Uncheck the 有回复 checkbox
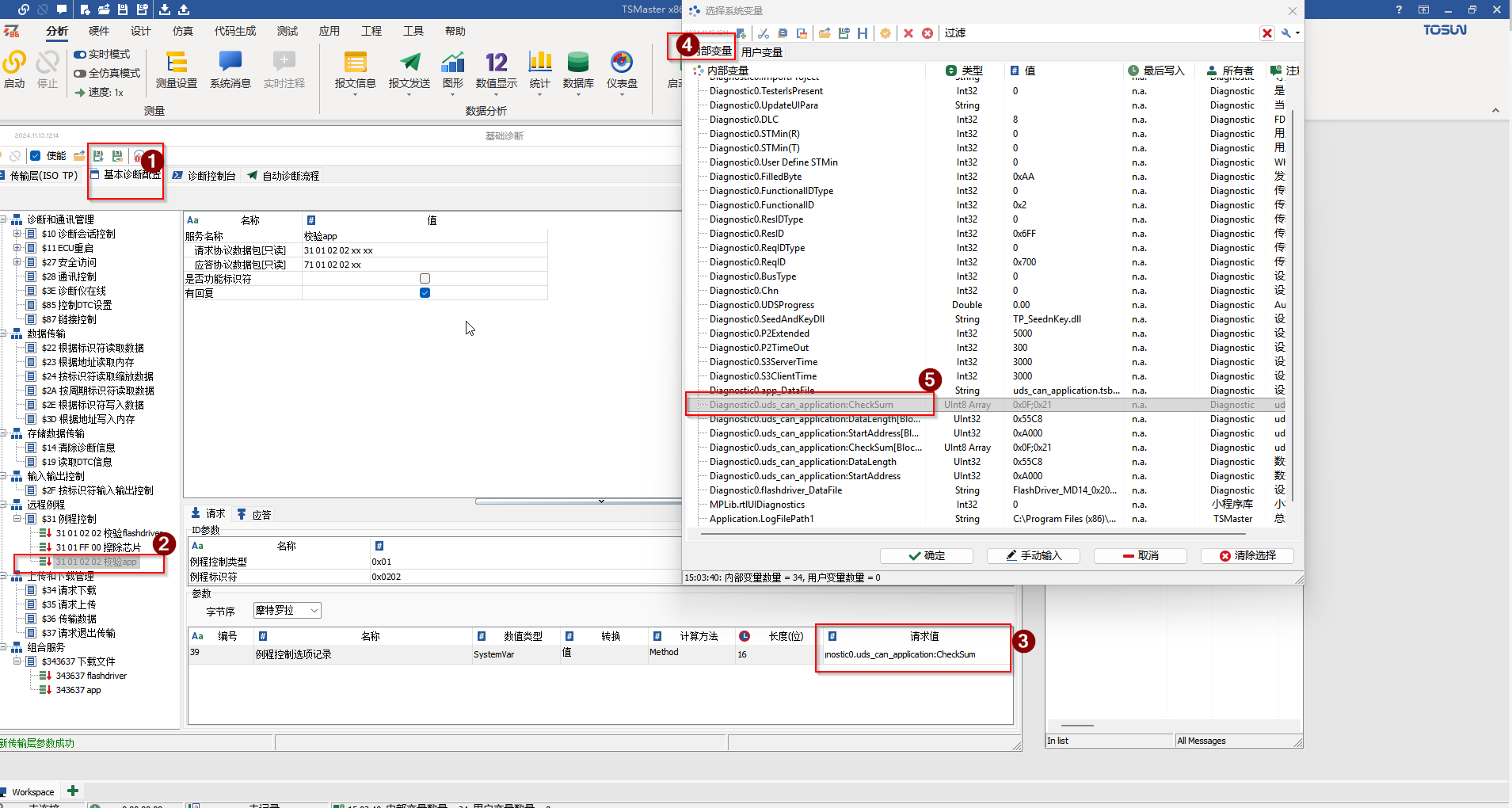Viewport: 1512px width, 808px height. 425,293
